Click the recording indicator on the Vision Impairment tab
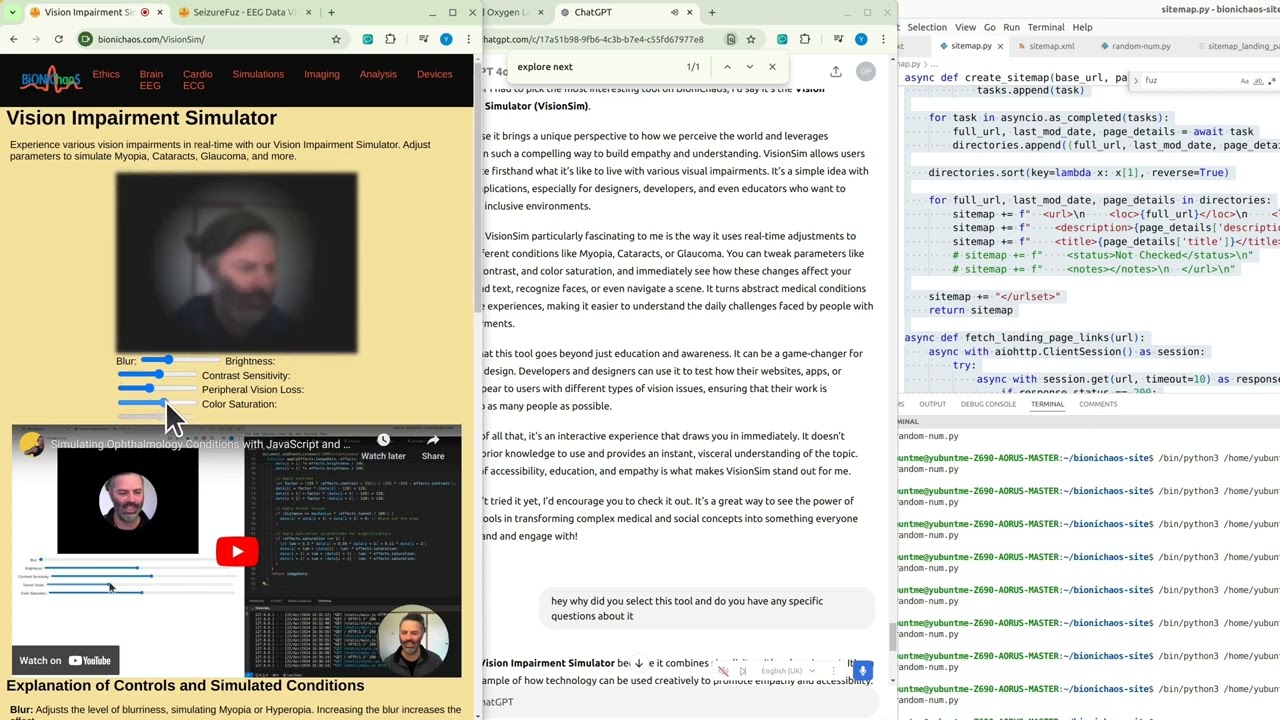Viewport: 1280px width, 720px height. [x=145, y=13]
